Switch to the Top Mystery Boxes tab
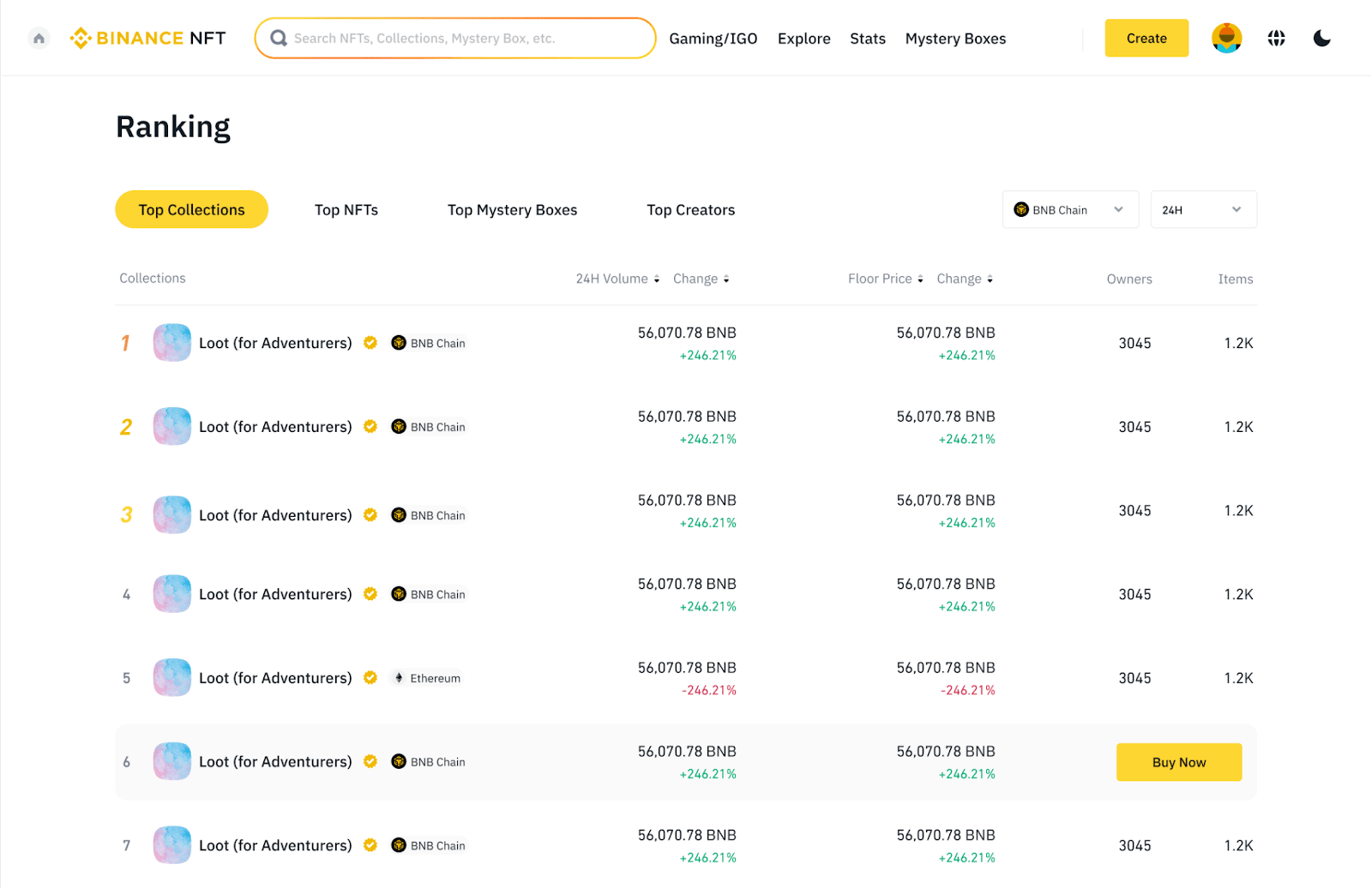 (513, 210)
